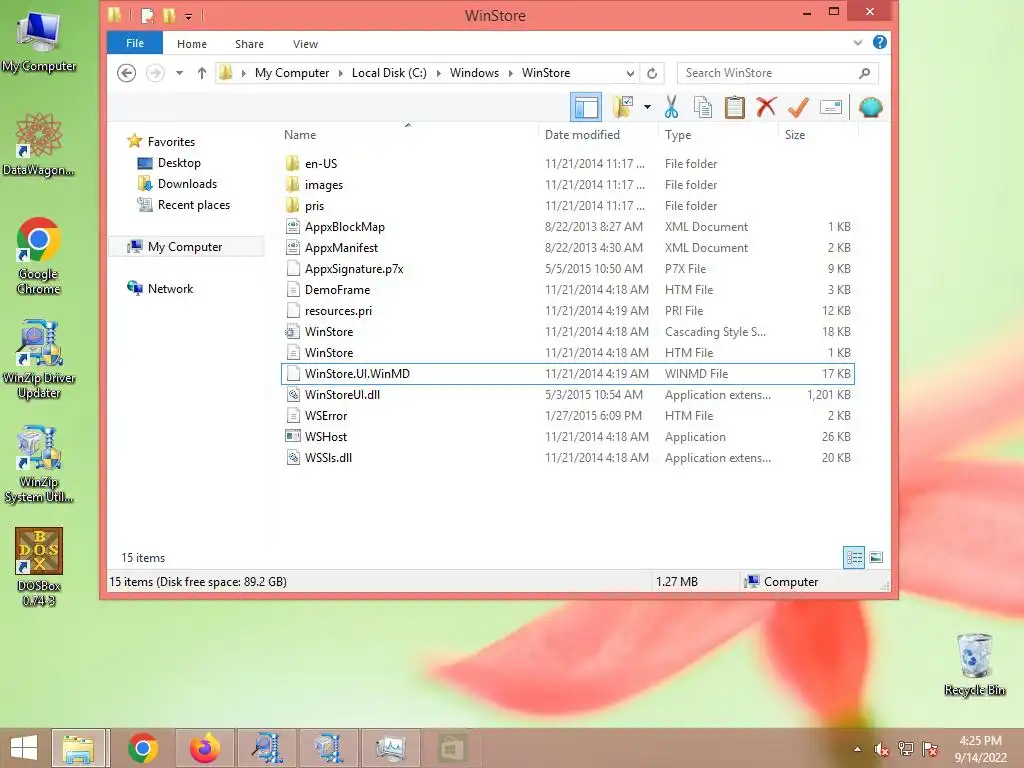Open the View ribbon tab
This screenshot has height=768, width=1024.
pos(305,44)
